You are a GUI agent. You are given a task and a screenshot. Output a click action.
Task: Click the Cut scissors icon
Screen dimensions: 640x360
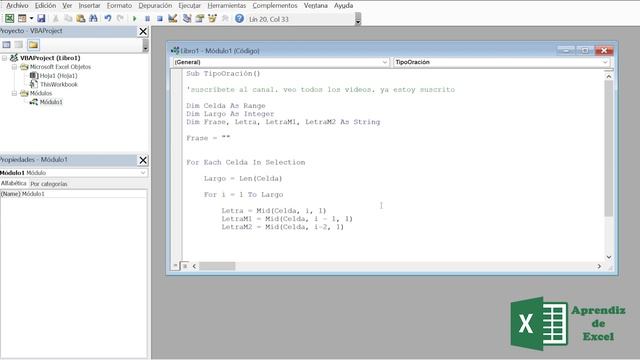[x=56, y=18]
